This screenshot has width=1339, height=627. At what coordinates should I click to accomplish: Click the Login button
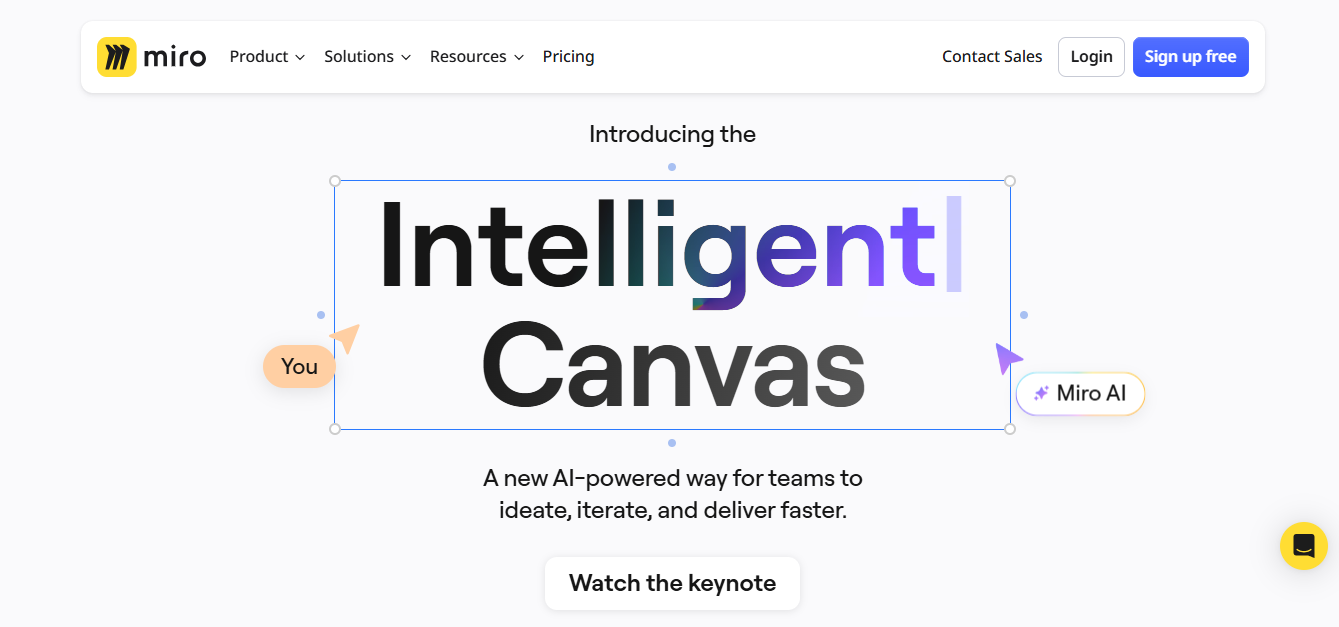[1091, 57]
